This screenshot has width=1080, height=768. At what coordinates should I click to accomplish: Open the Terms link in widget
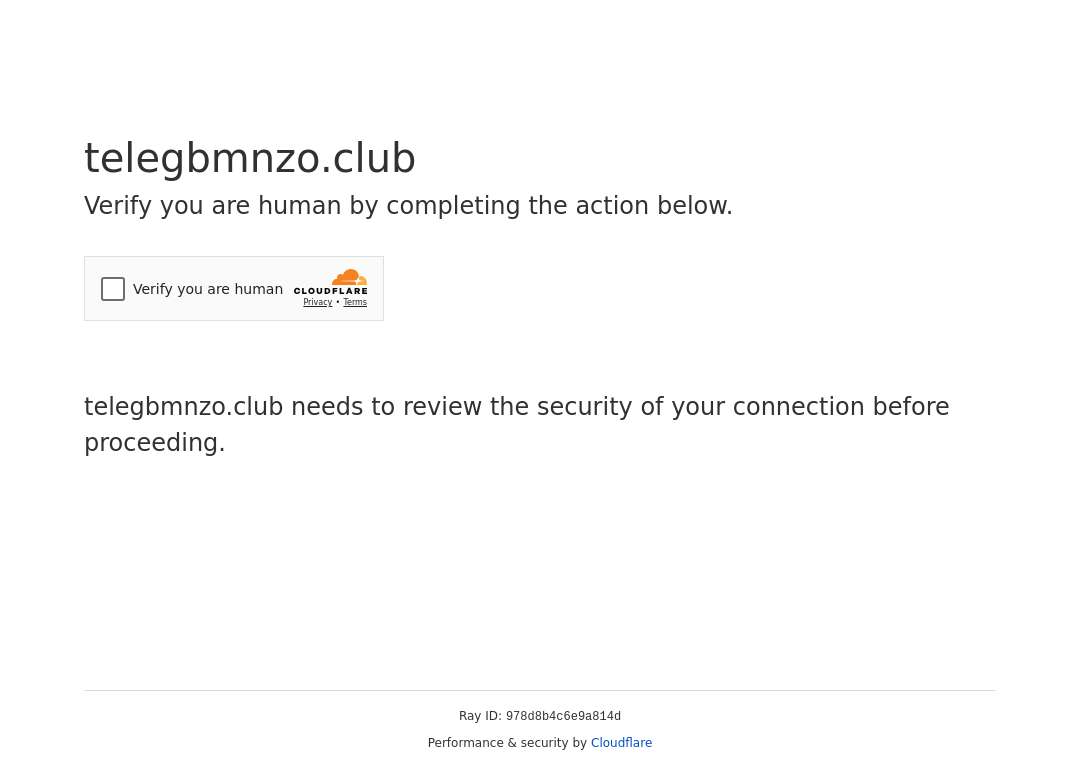(x=355, y=302)
